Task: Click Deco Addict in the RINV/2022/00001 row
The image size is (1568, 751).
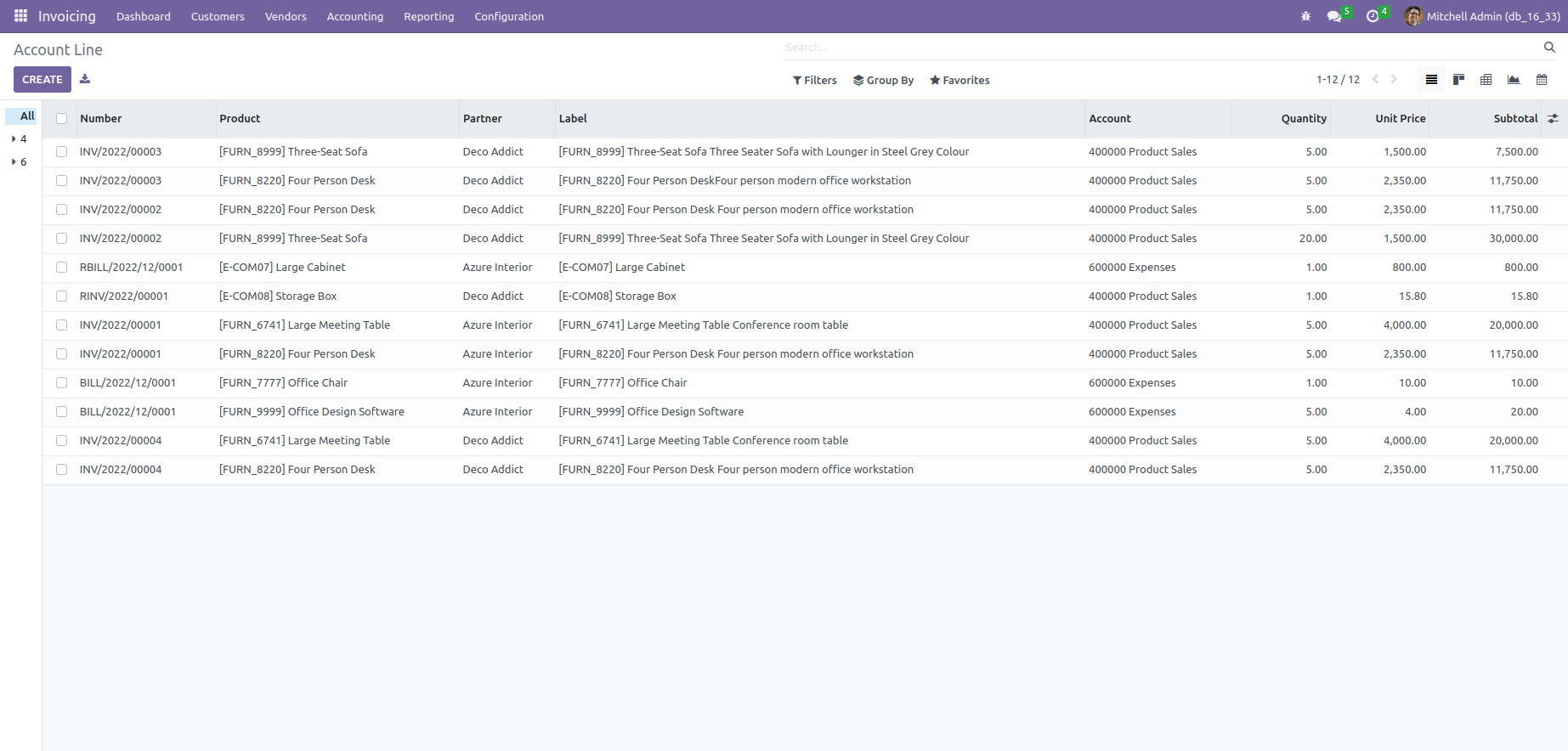Action: [x=493, y=296]
